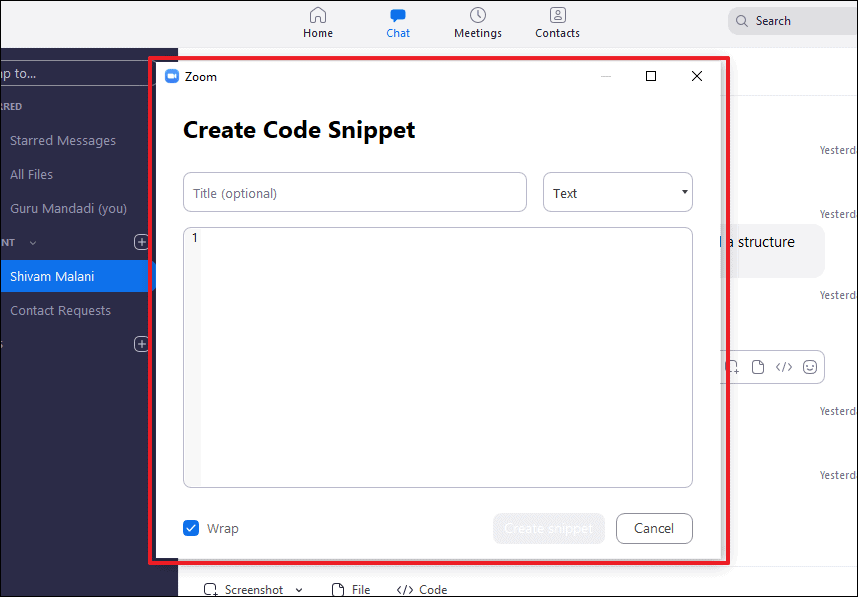
Task: Open the Home tab
Action: 318,23
